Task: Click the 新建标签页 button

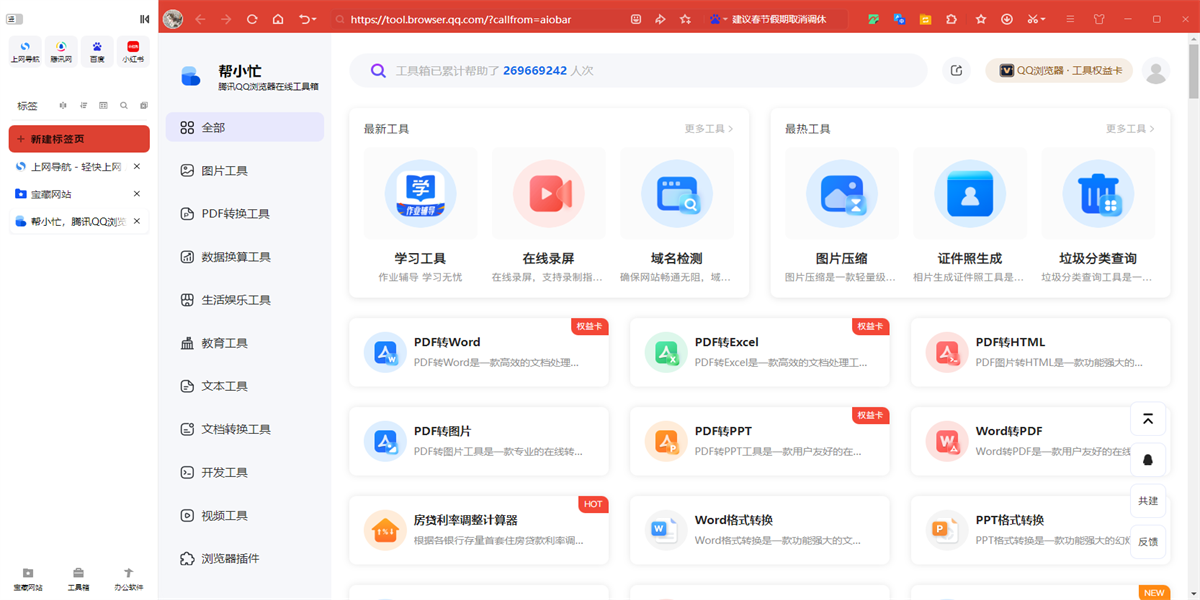Action: click(x=78, y=138)
